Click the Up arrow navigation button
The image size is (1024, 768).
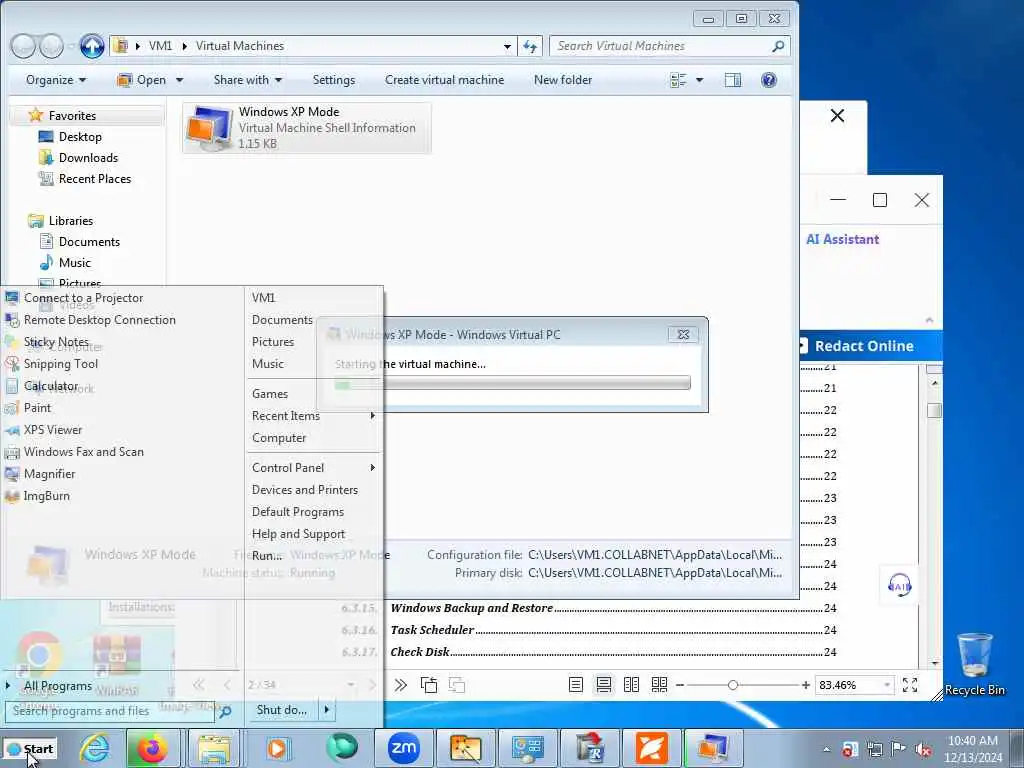tap(92, 46)
